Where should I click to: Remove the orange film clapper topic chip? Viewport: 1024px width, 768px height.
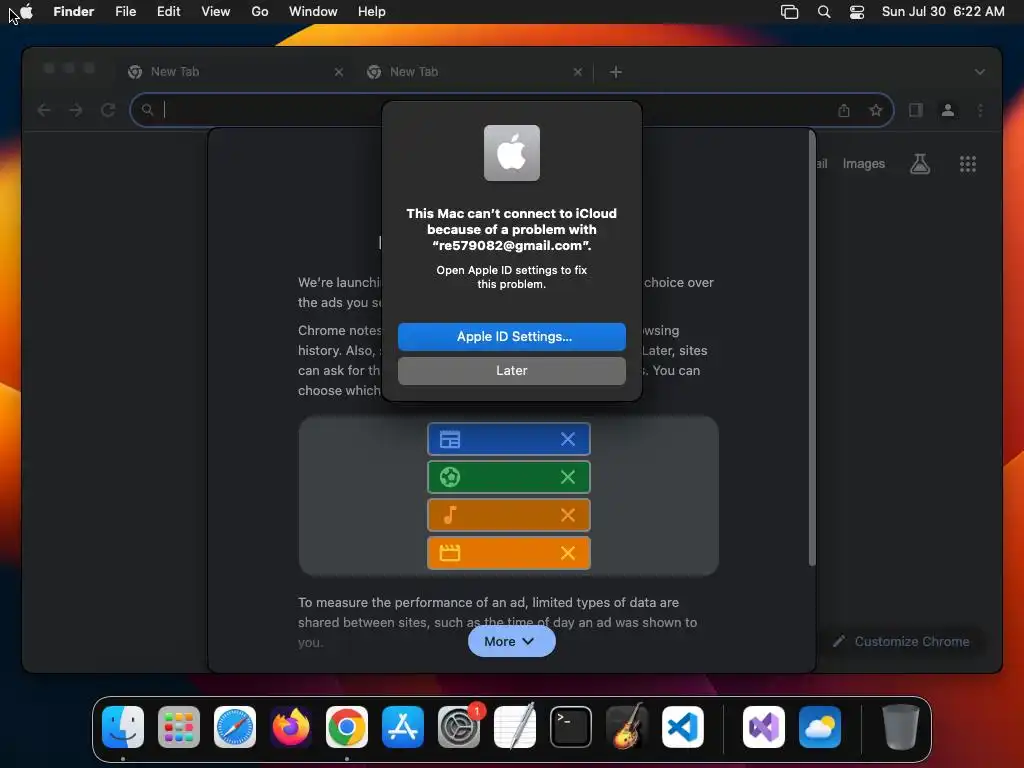coord(568,553)
